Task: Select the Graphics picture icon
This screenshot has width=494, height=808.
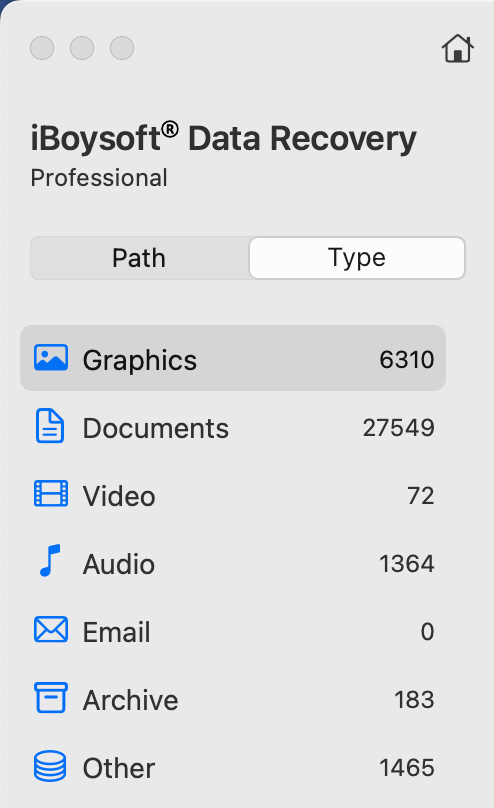Action: [50, 358]
